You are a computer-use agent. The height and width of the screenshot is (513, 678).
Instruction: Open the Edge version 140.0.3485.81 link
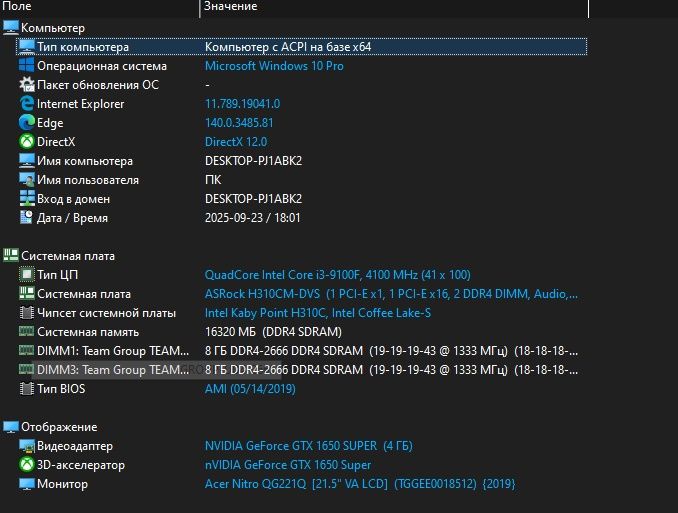[x=239, y=123]
